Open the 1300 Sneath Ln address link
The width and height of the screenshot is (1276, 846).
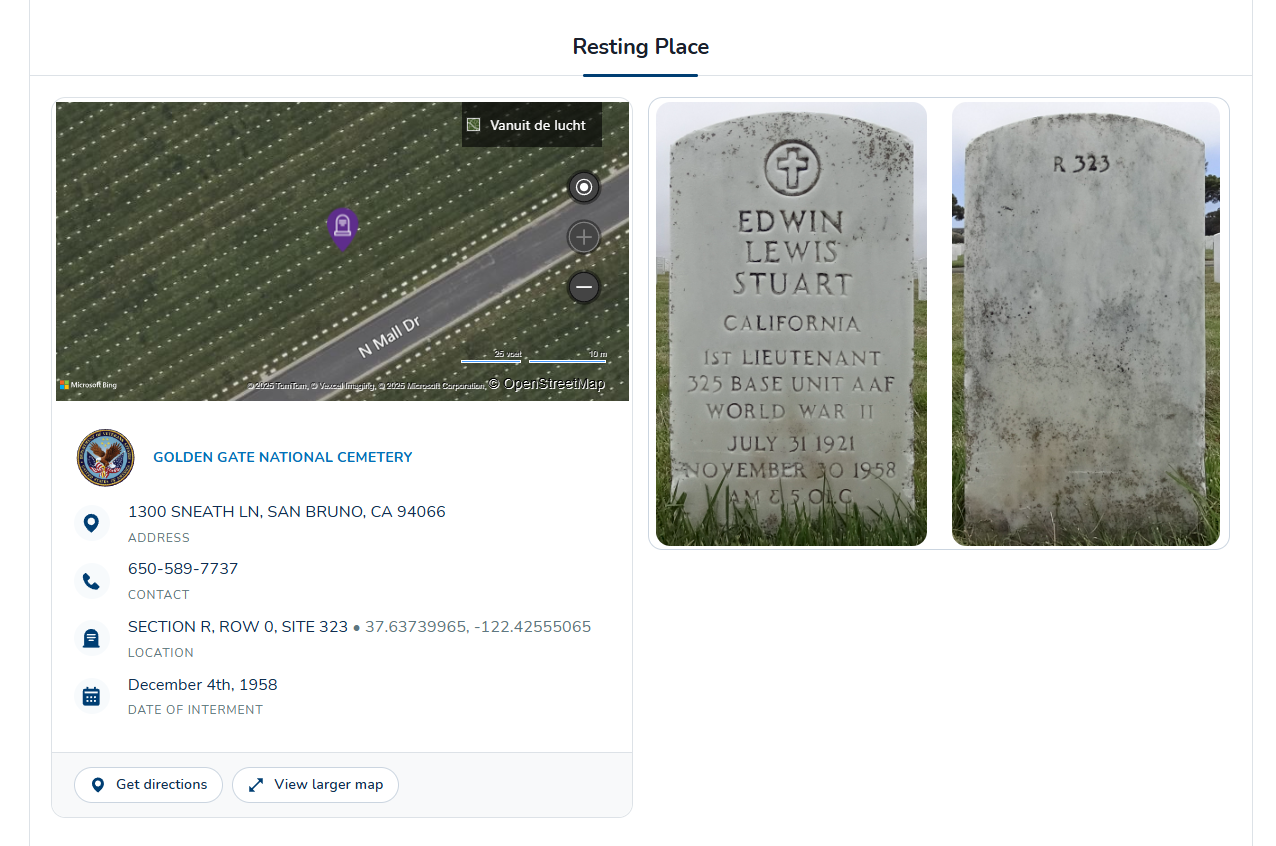[286, 512]
